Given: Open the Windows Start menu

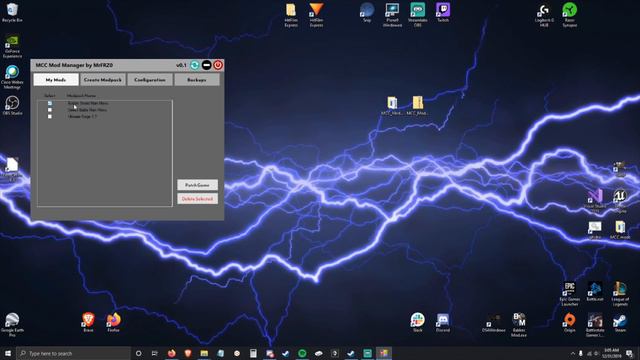Looking at the screenshot, I should point(8,353).
